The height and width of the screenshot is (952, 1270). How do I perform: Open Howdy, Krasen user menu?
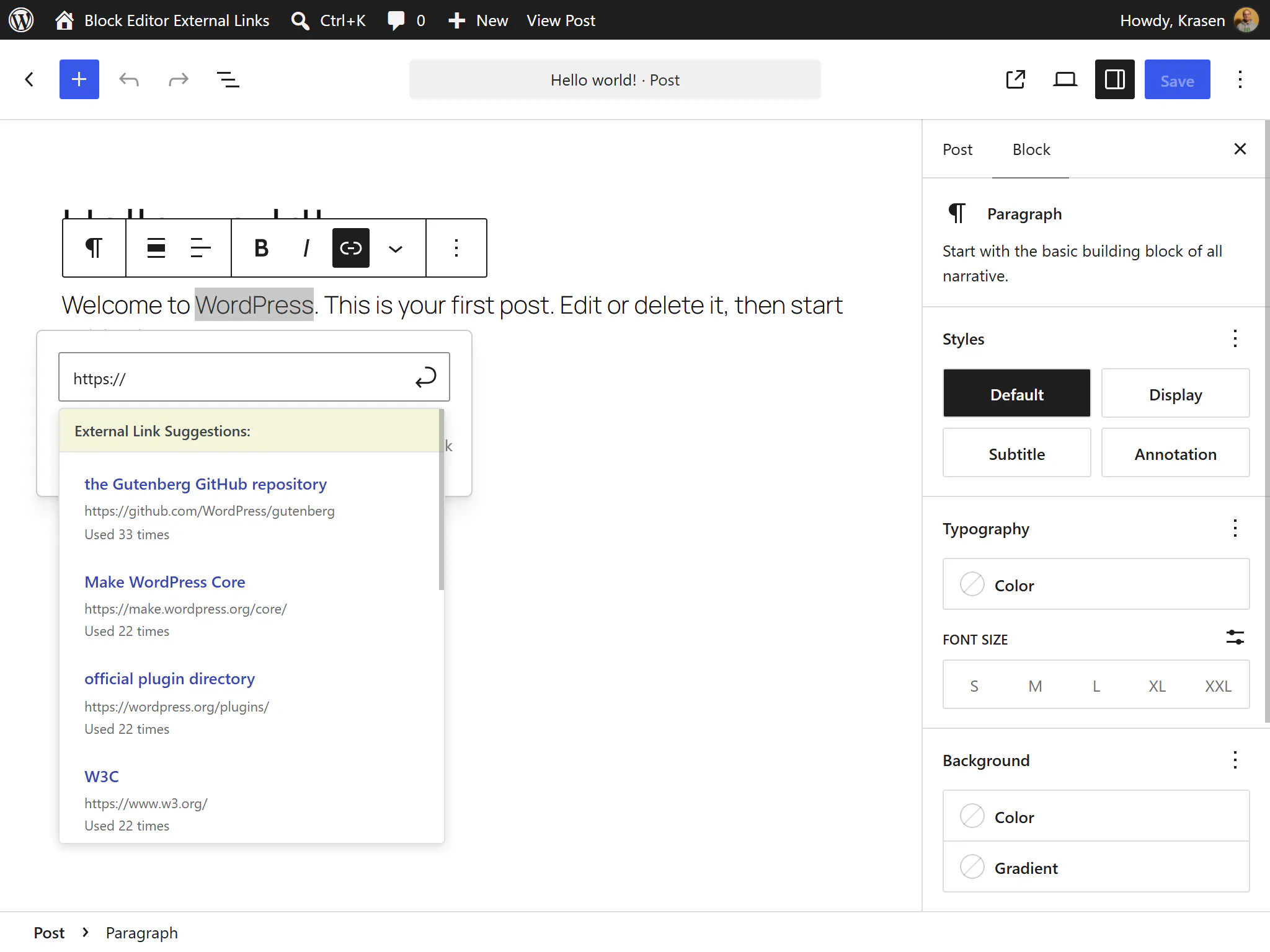tap(1189, 20)
